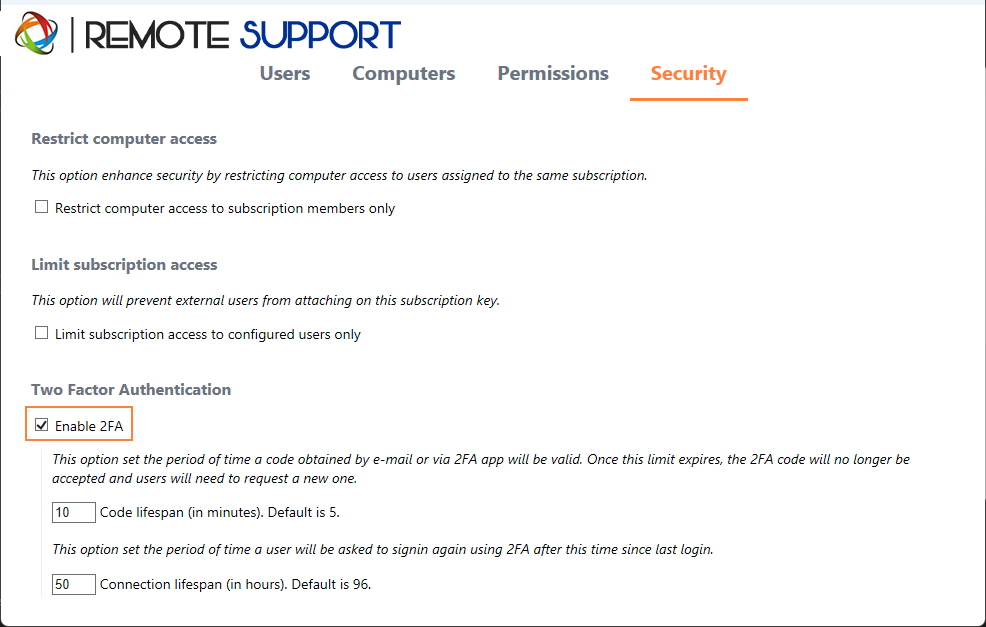Click the 'Code lifespan (in minutes)' label
This screenshot has width=986, height=627.
(181, 513)
